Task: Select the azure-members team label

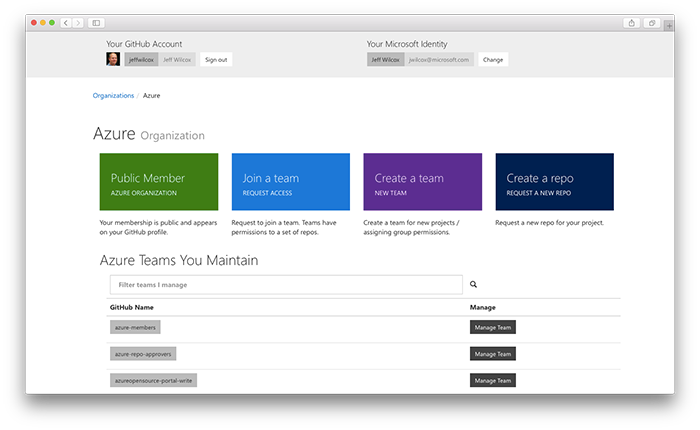Action: pos(135,327)
